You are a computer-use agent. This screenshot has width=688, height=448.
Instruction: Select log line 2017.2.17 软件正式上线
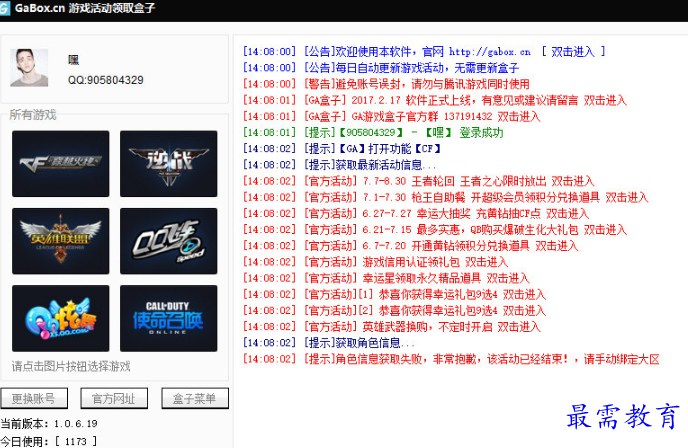pyautogui.click(x=435, y=100)
